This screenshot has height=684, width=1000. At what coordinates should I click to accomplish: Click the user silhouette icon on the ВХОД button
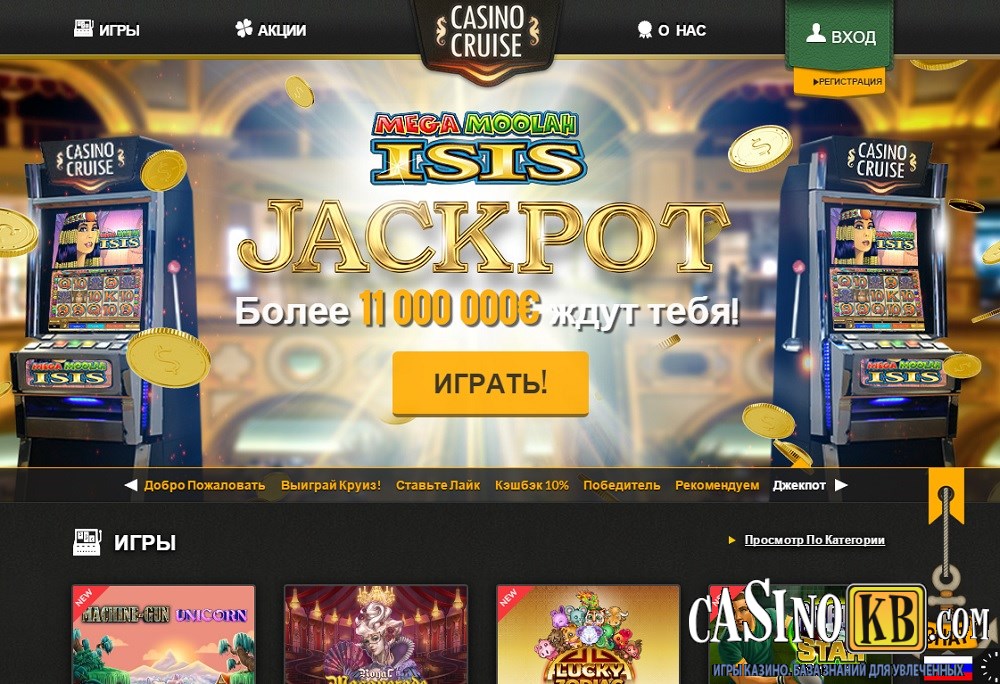816,34
